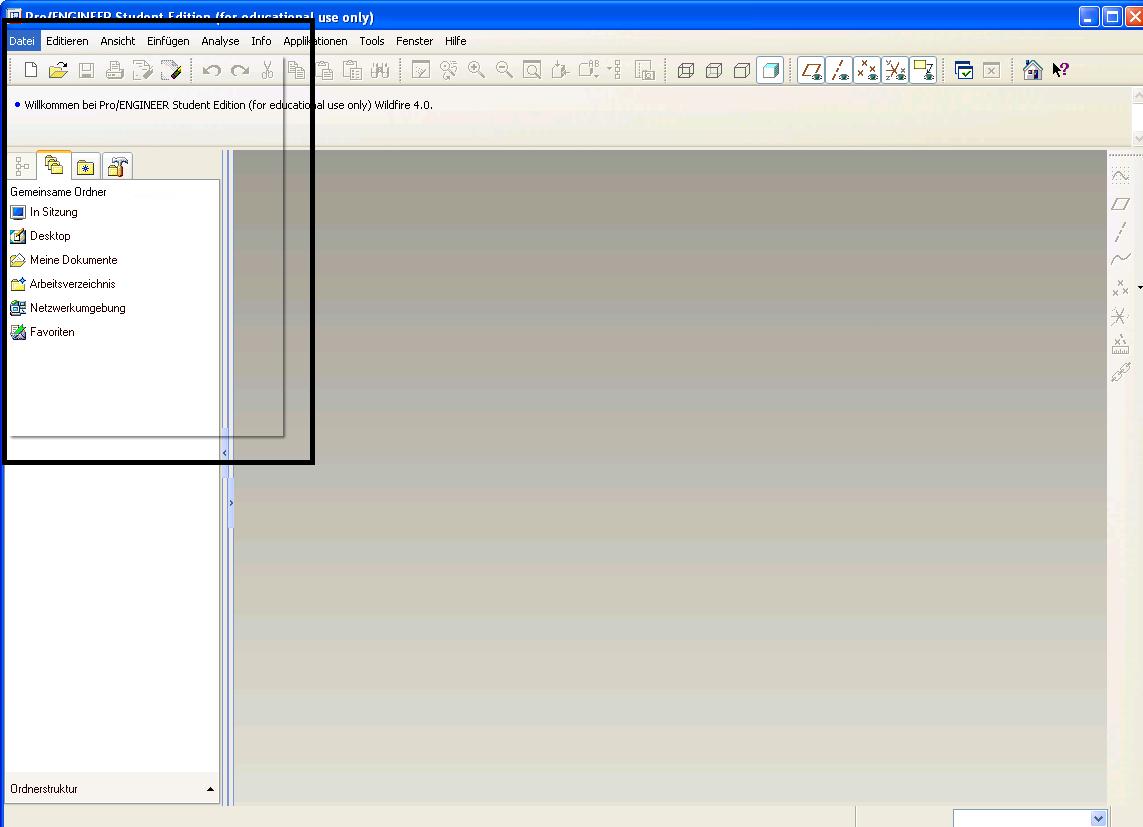Switch display to Wireframe mode
Image resolution: width=1143 pixels, height=827 pixels.
point(686,71)
